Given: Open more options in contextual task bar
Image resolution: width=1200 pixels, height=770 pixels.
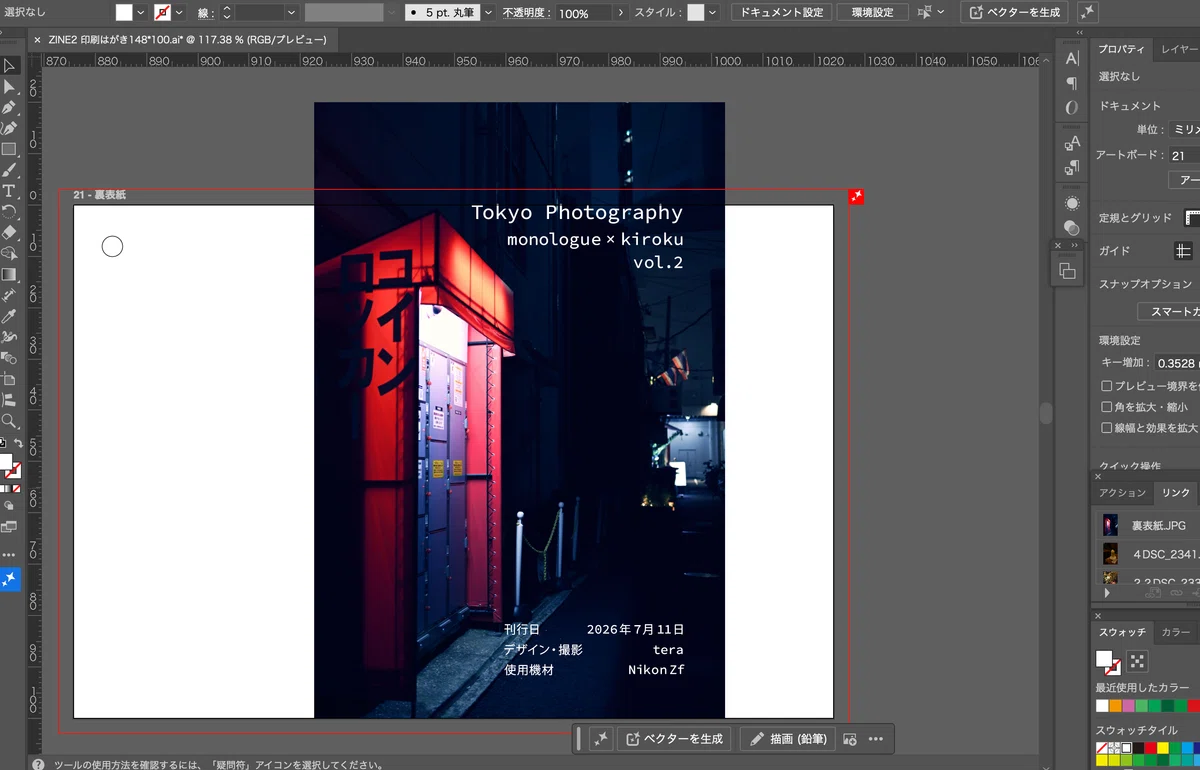Looking at the screenshot, I should (876, 739).
